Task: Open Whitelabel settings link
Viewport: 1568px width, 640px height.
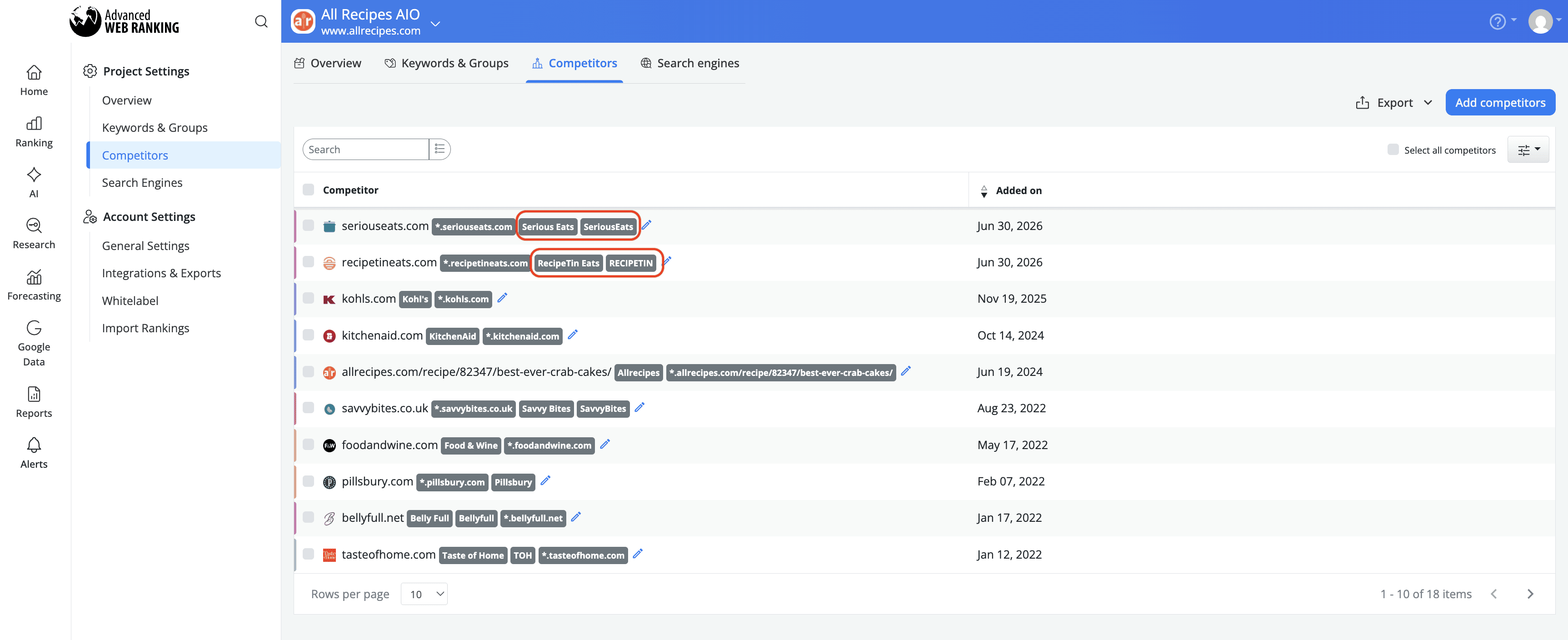Action: (130, 301)
